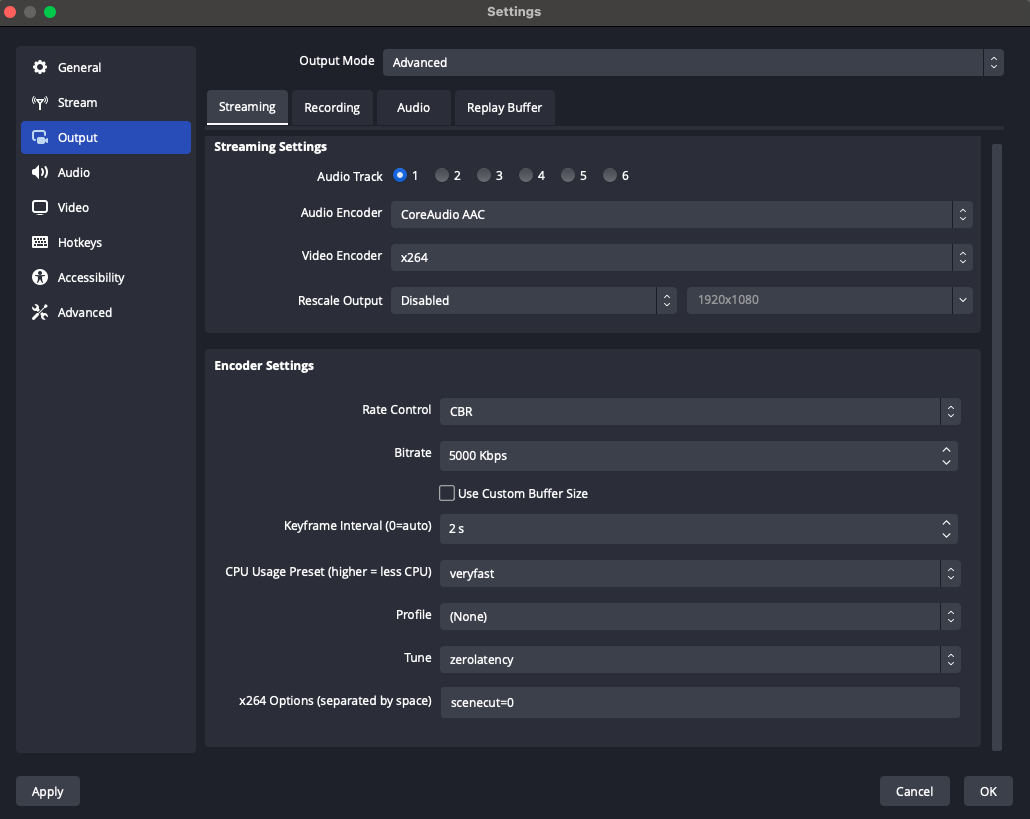Click the General gear icon in sidebar
1030x819 pixels.
point(40,68)
